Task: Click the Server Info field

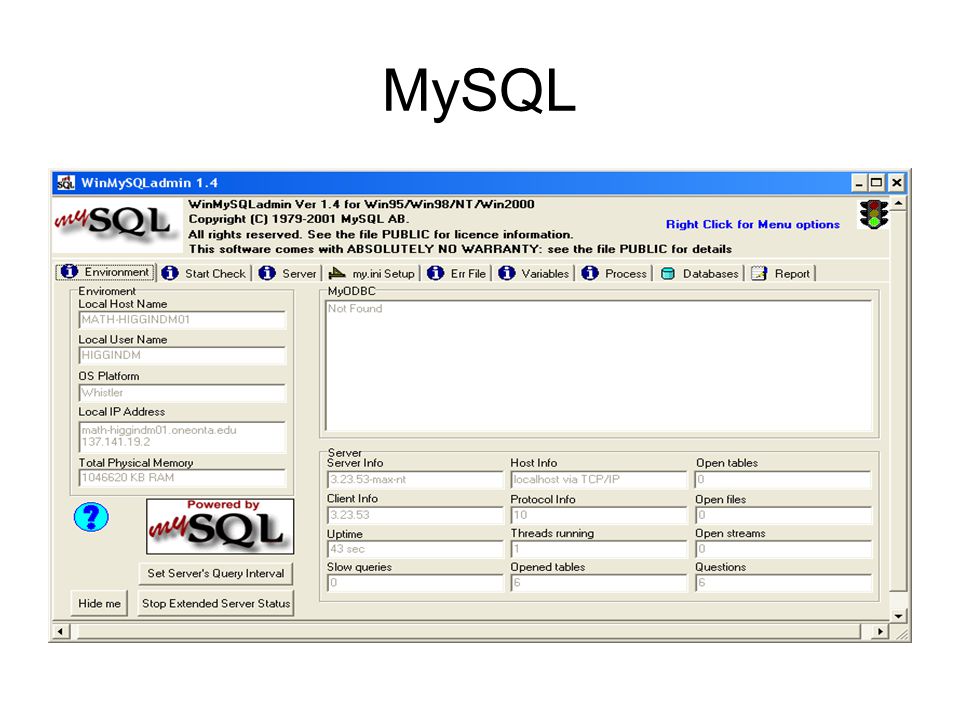Action: click(414, 479)
